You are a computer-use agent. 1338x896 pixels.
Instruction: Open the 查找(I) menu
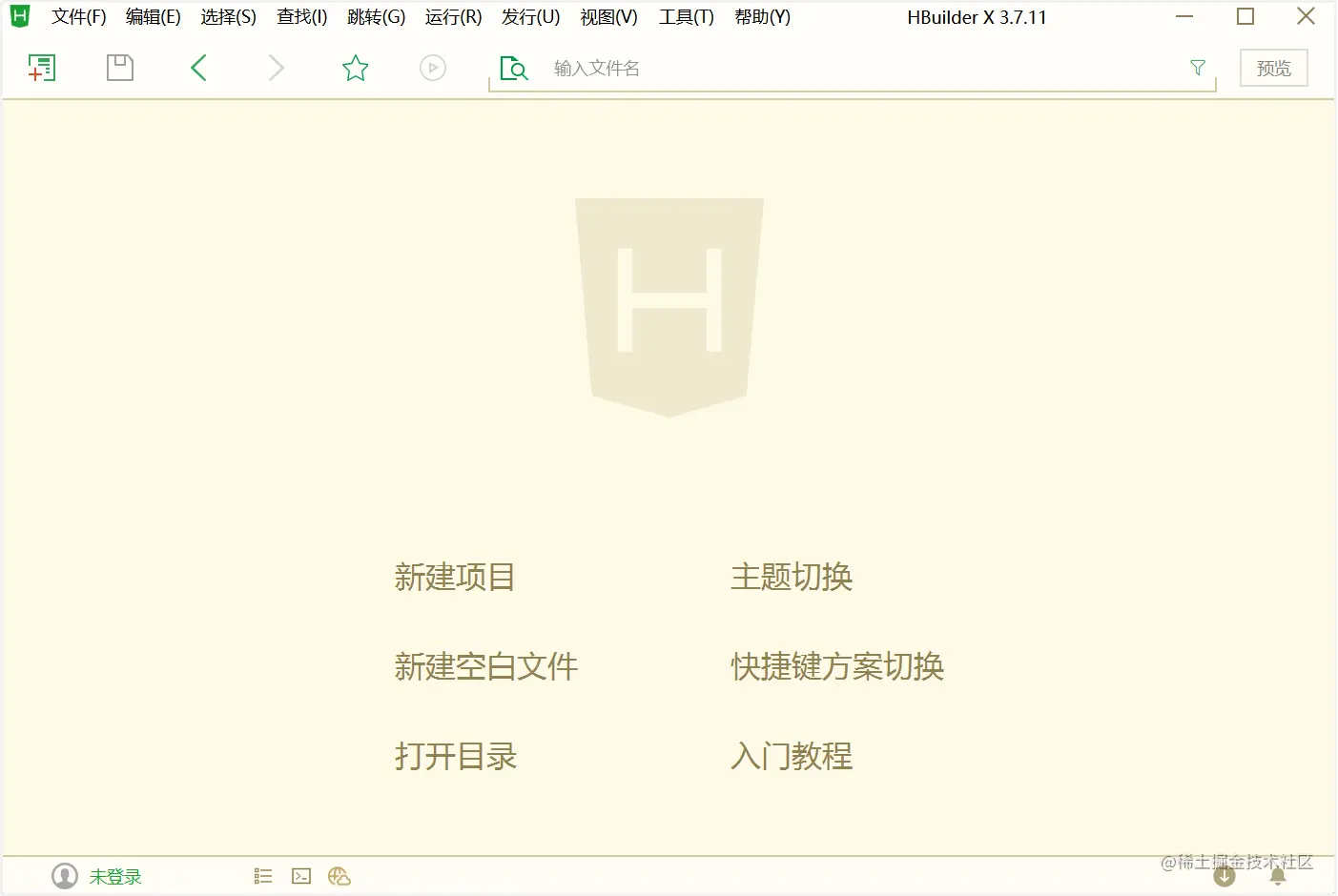pyautogui.click(x=302, y=17)
